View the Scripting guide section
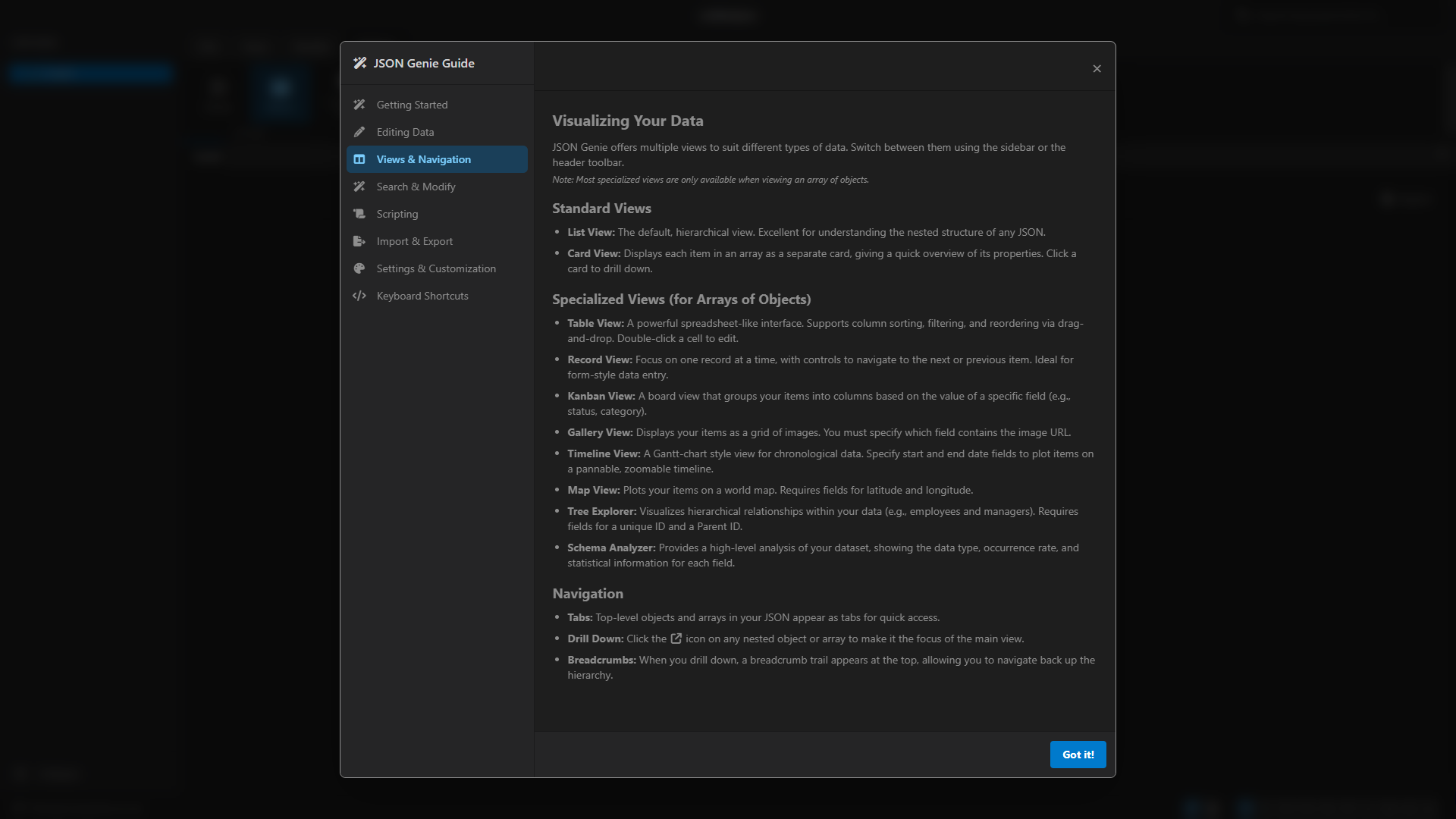The width and height of the screenshot is (1456, 819). 397,214
